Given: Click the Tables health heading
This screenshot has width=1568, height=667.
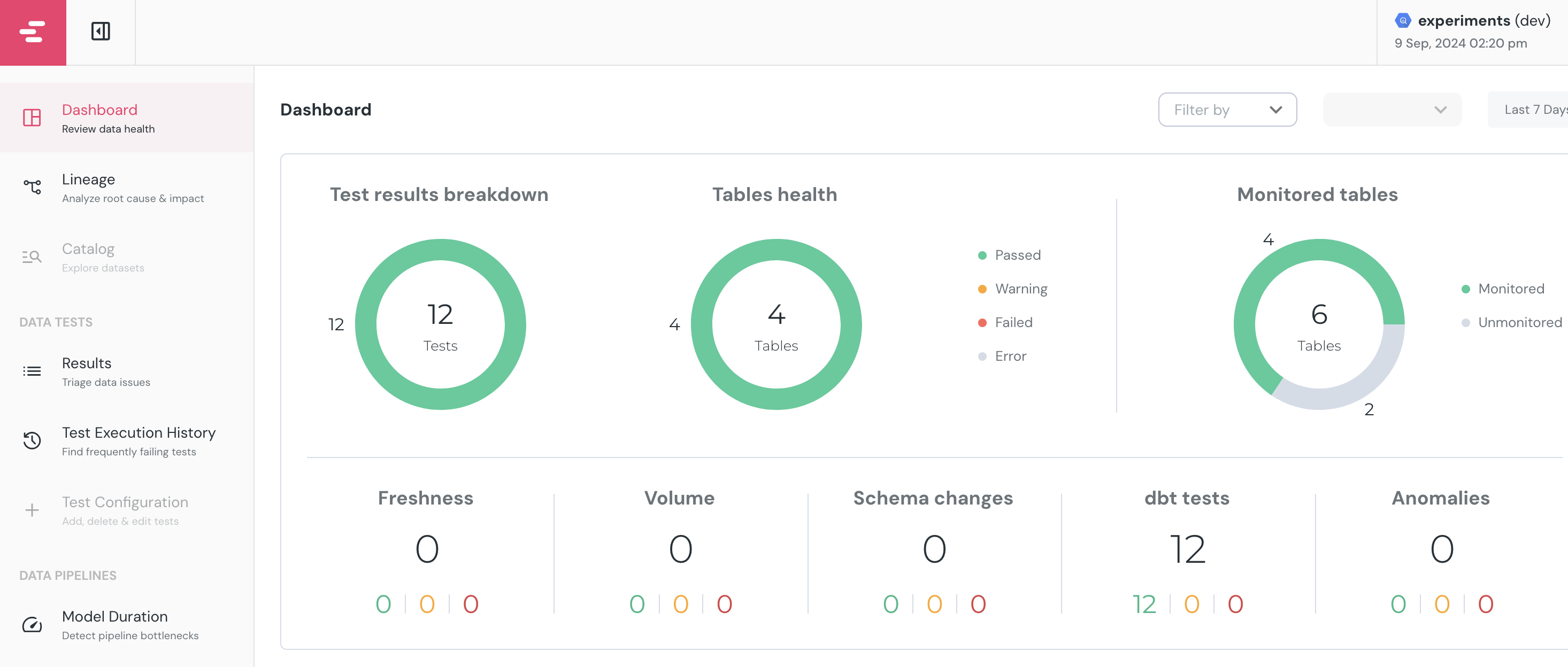Looking at the screenshot, I should (x=774, y=195).
